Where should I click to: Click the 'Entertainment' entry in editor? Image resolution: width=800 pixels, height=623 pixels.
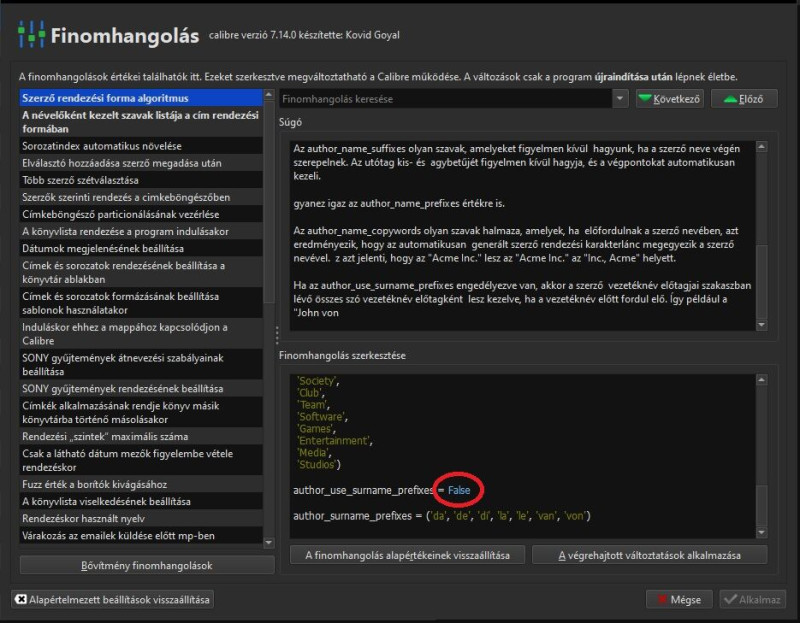(x=333, y=440)
